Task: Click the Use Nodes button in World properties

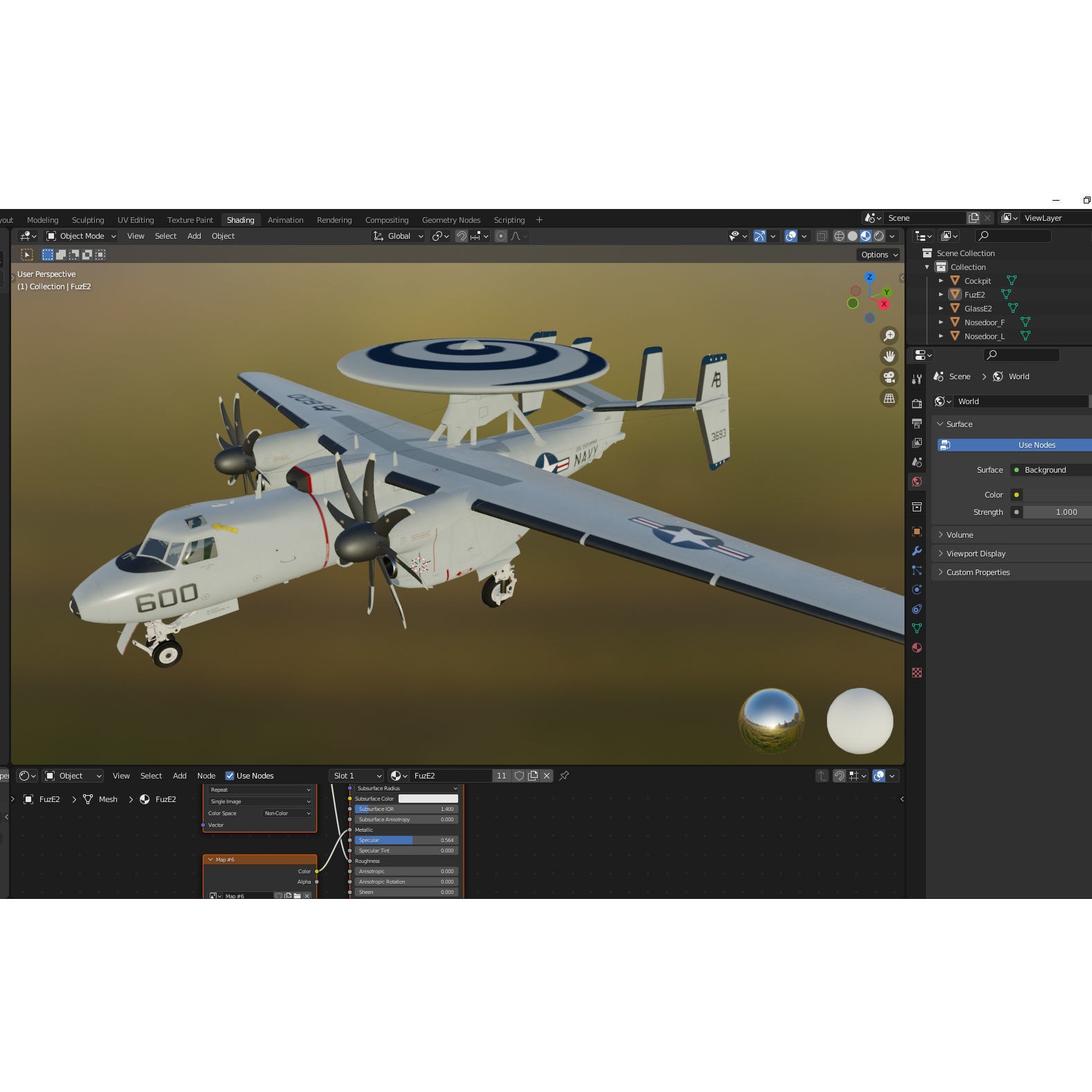Action: 1014,445
